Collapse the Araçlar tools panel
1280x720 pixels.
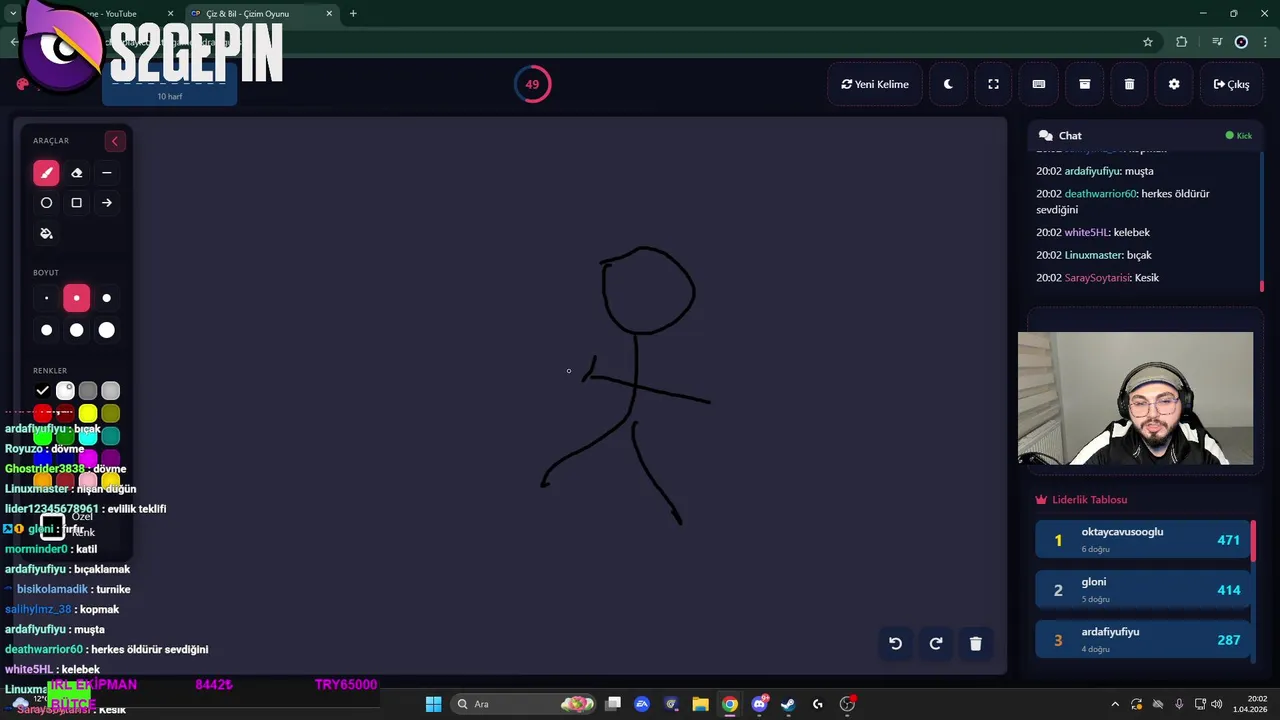[x=114, y=141]
